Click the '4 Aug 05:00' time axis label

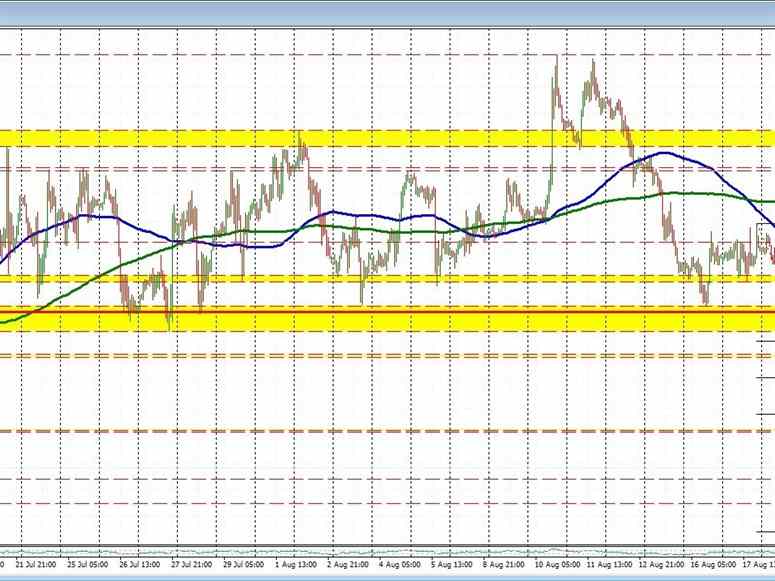[x=400, y=564]
